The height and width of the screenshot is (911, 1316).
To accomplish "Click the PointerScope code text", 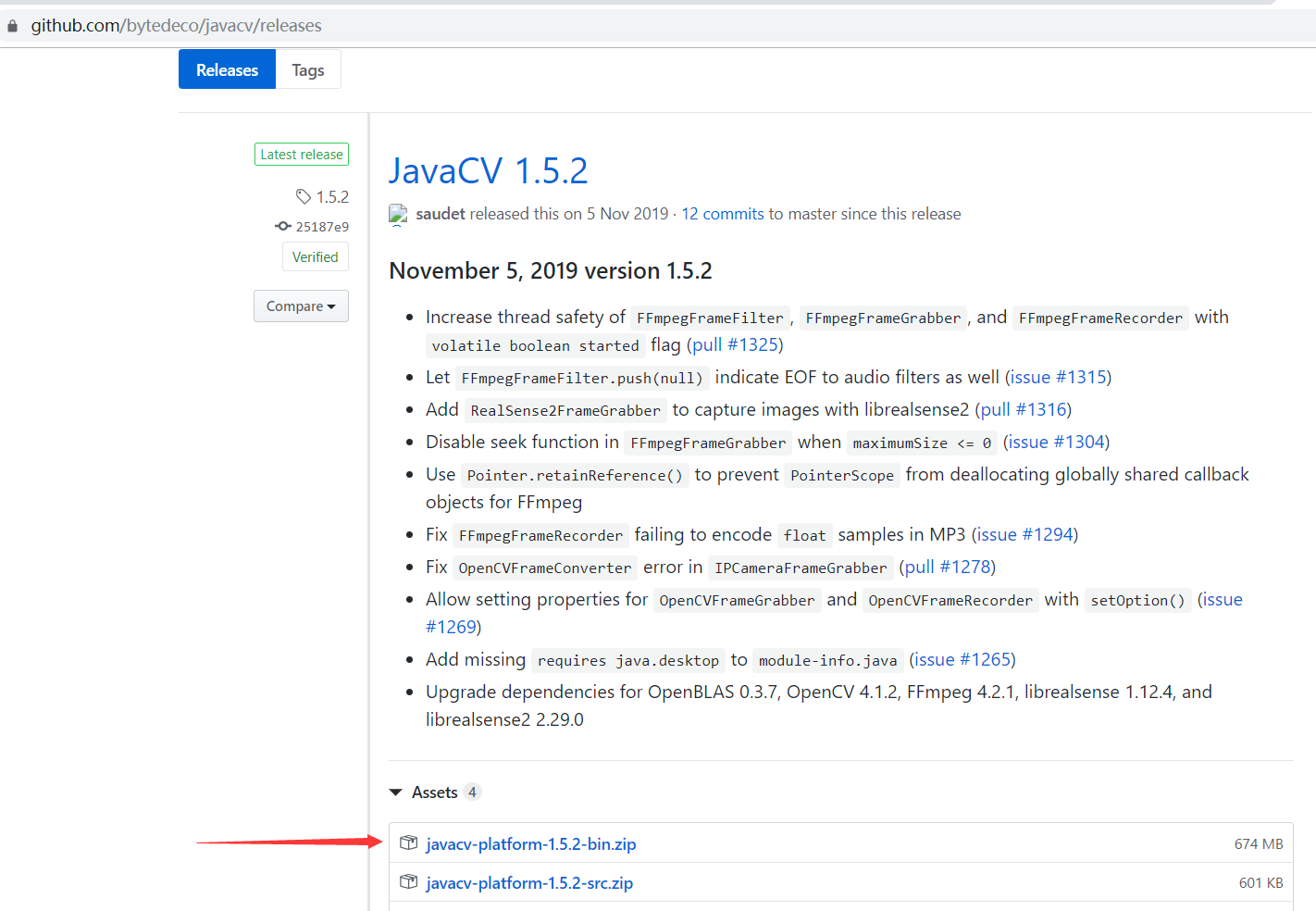I will click(842, 475).
